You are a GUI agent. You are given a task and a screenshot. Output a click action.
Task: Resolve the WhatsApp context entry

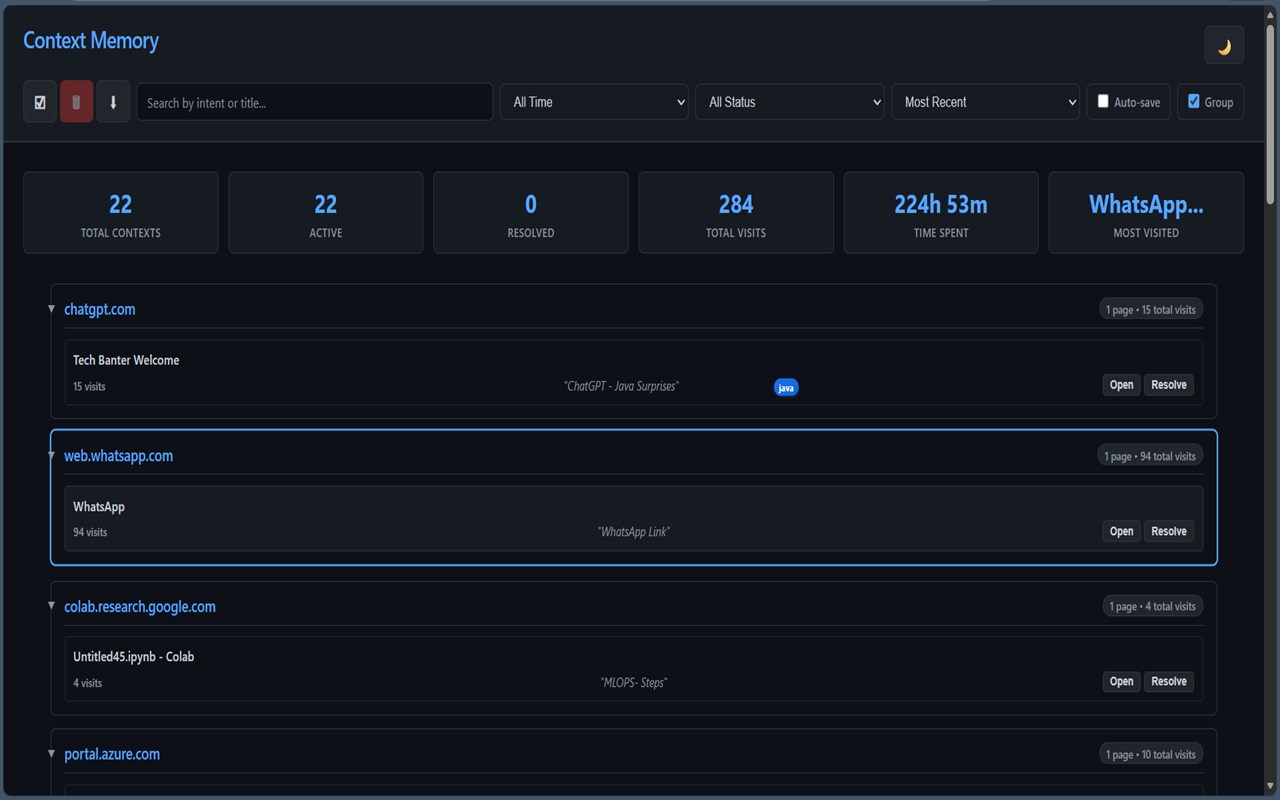coord(1168,531)
